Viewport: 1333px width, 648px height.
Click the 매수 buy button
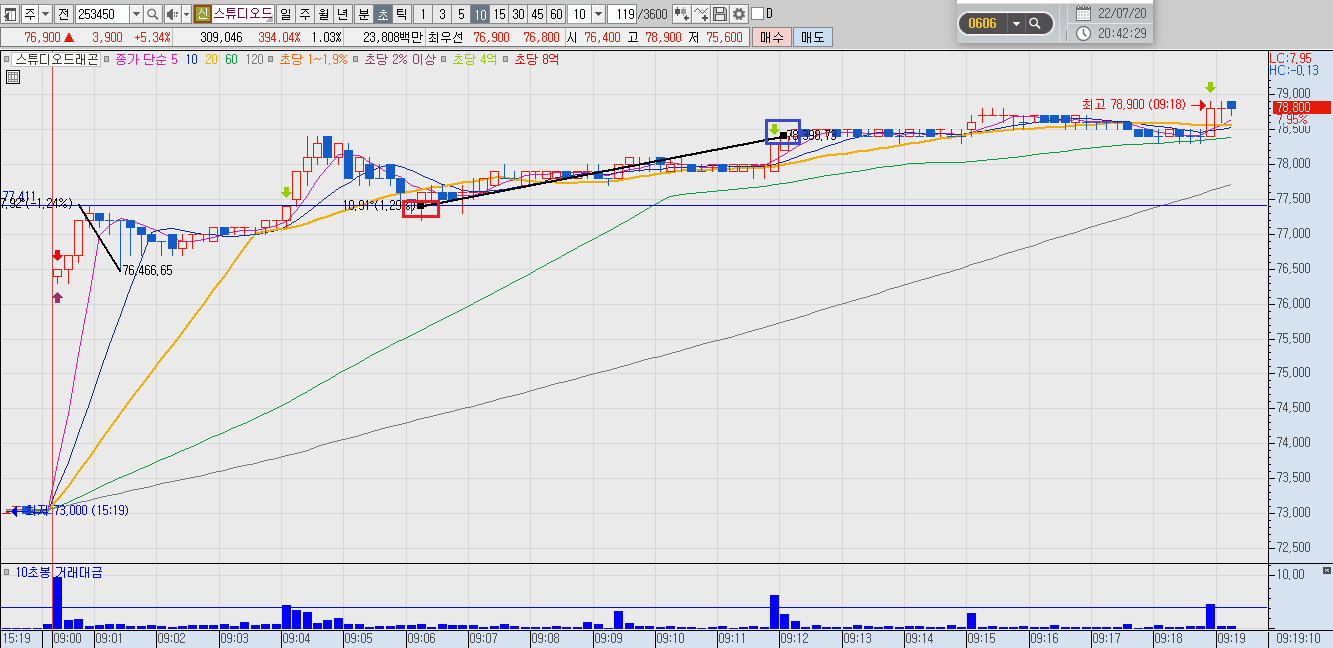tap(771, 37)
